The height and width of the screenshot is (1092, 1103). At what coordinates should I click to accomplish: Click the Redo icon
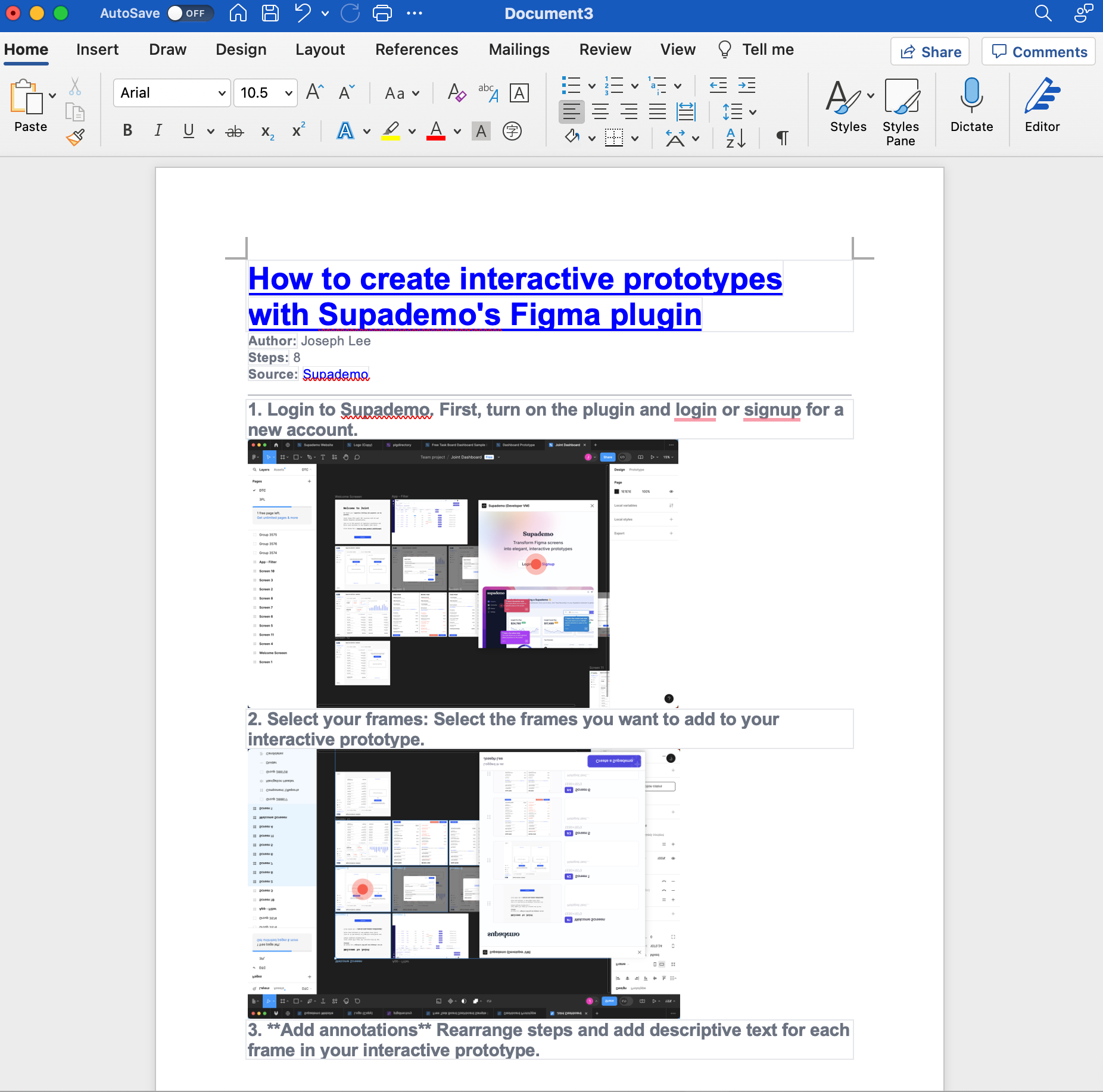point(350,13)
